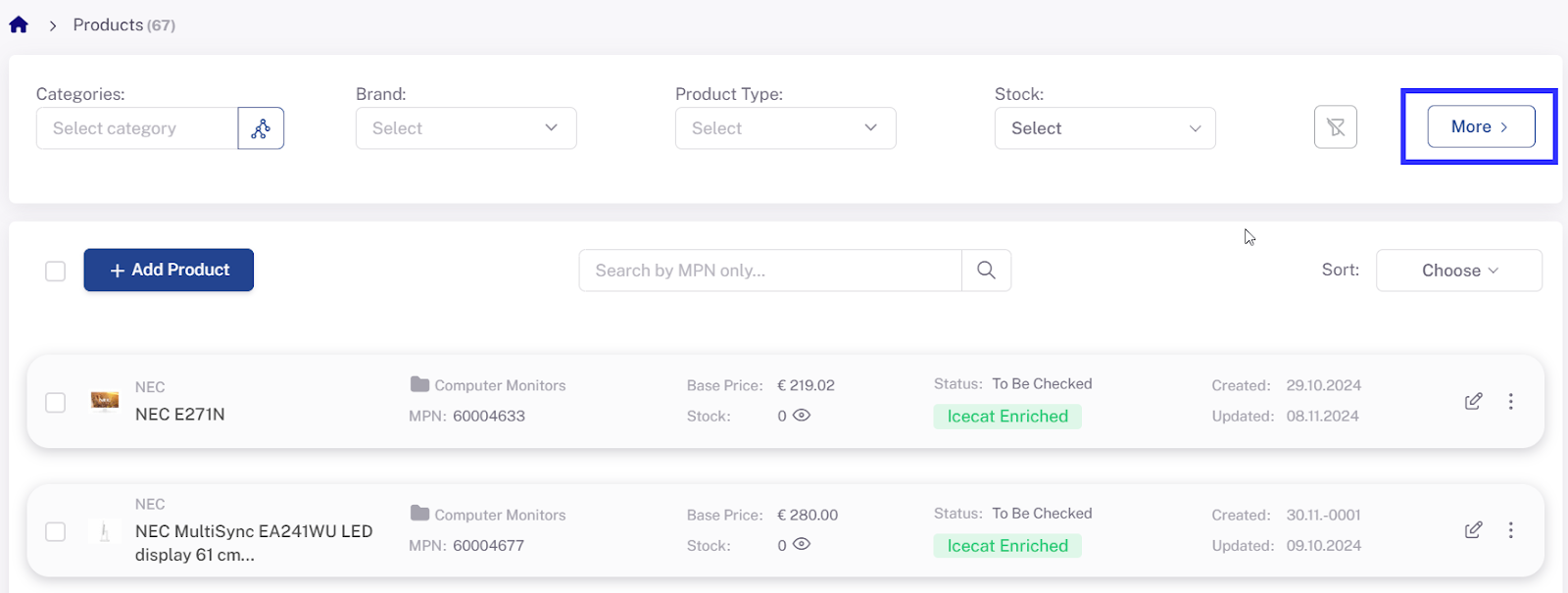View stock details for NEC E271N
Screen dimensions: 1568x593
click(x=802, y=416)
